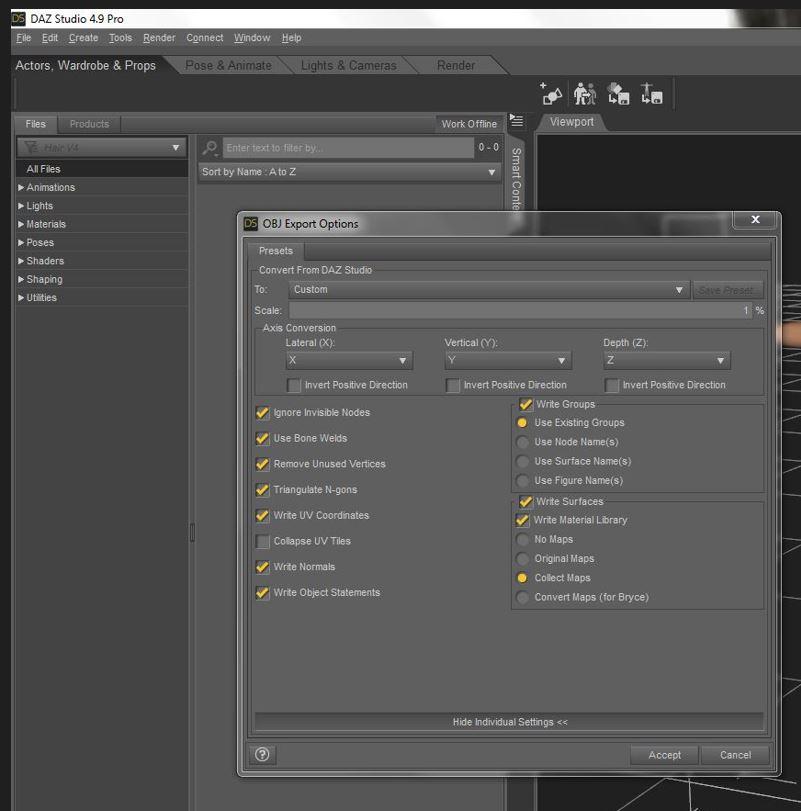801x811 pixels.
Task: Disable Triangulate N-gons
Action: [x=263, y=490]
